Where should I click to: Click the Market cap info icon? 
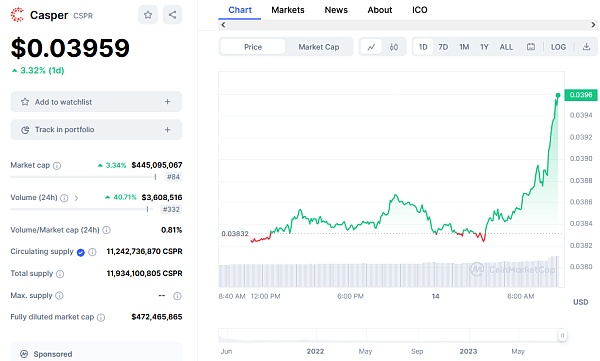pyautogui.click(x=57, y=166)
